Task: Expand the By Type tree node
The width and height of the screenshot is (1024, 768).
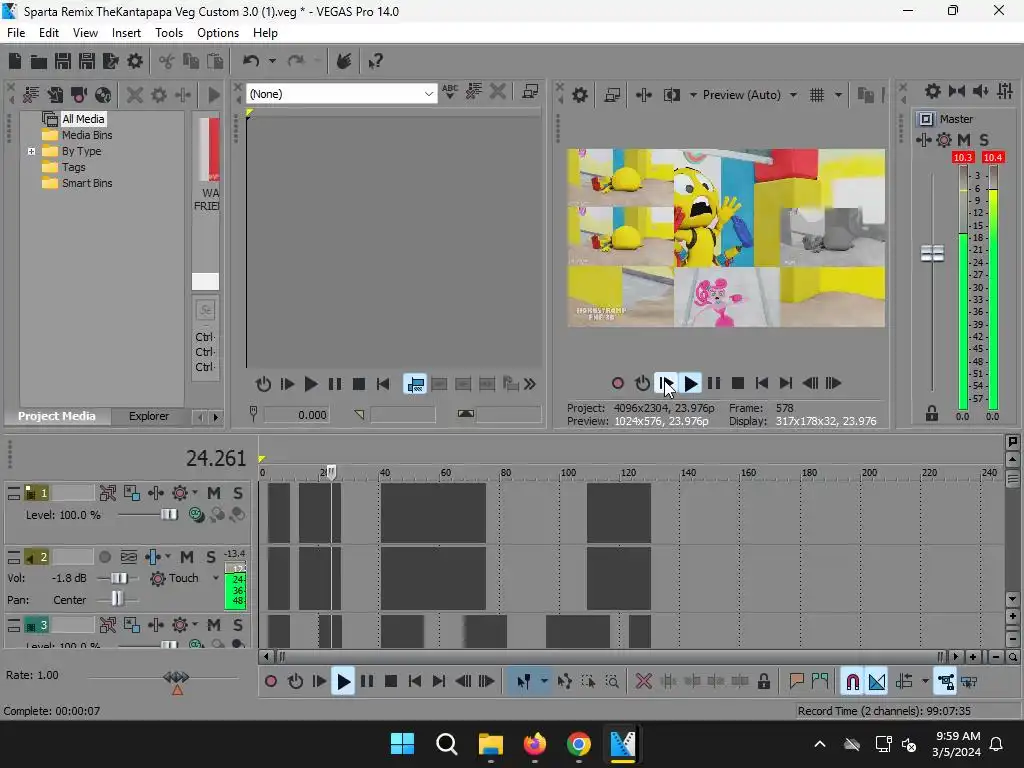Action: (x=31, y=152)
